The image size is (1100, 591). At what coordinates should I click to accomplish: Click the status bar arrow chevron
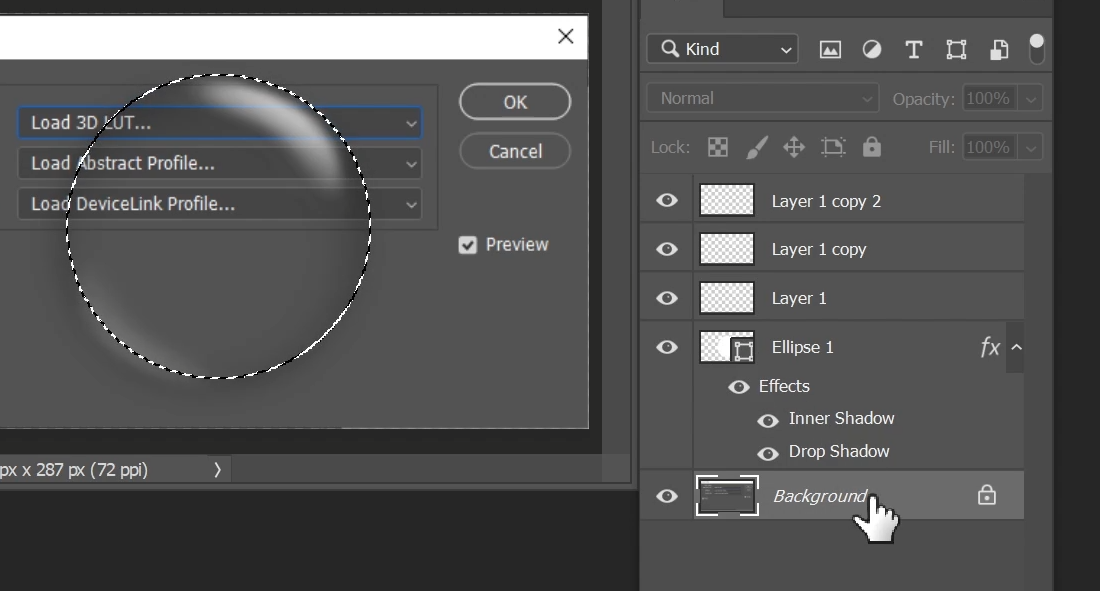pyautogui.click(x=217, y=470)
